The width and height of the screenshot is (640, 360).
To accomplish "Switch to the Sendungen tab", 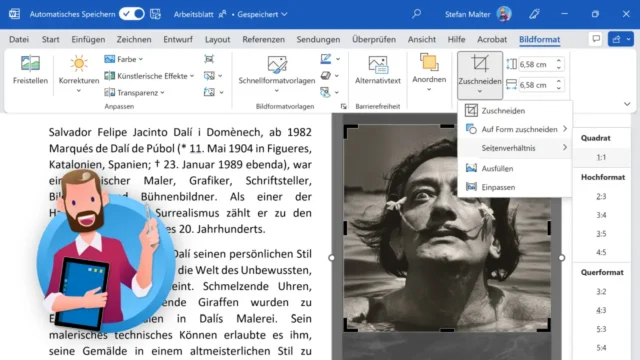I will pos(318,40).
